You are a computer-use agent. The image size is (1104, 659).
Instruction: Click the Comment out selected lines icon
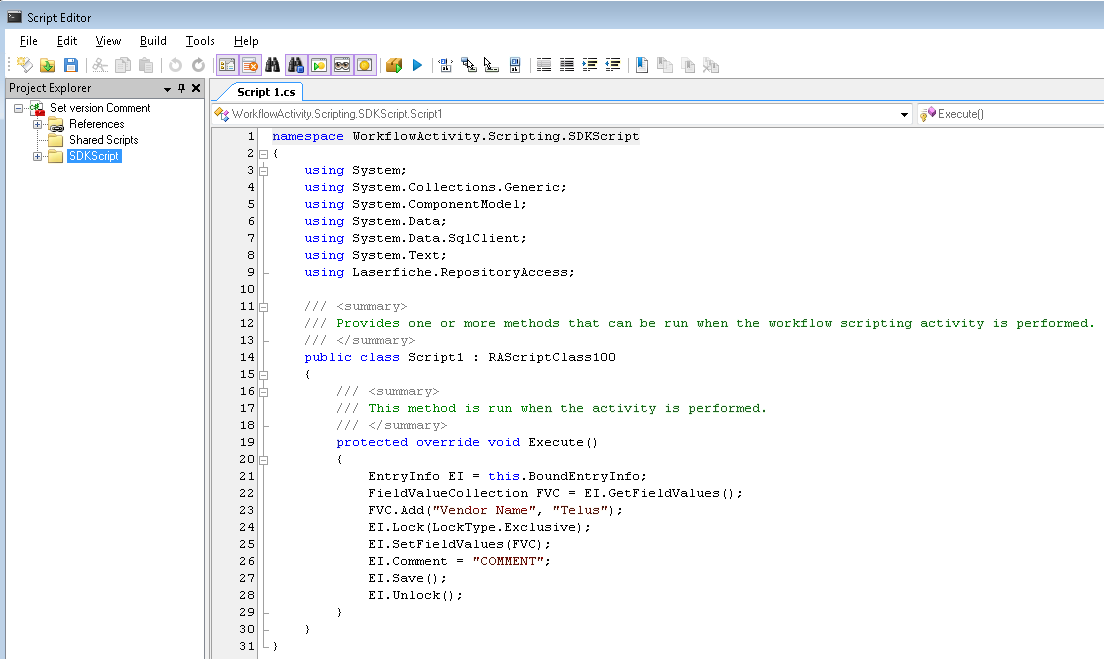pyautogui.click(x=543, y=65)
